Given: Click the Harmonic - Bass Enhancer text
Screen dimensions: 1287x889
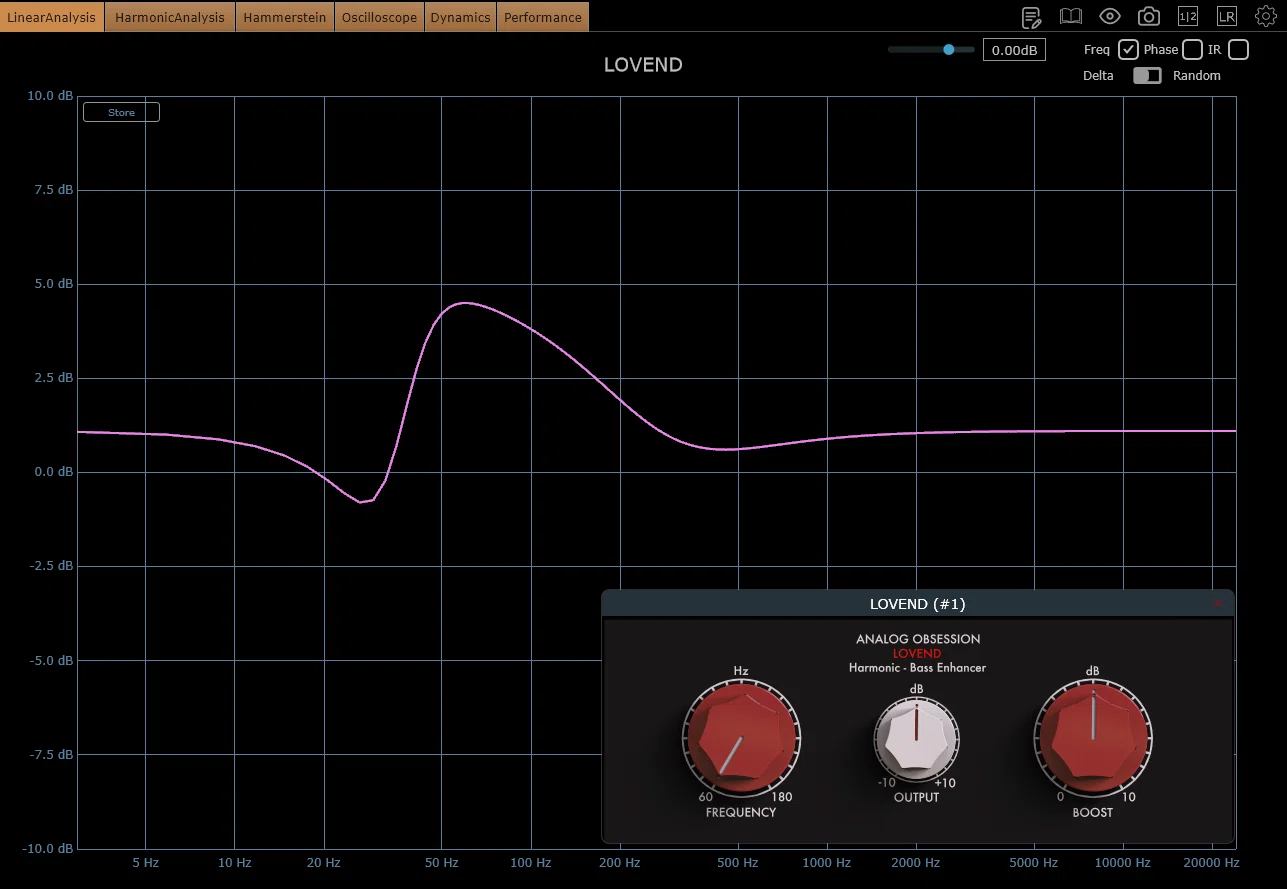Looking at the screenshot, I should [917, 667].
